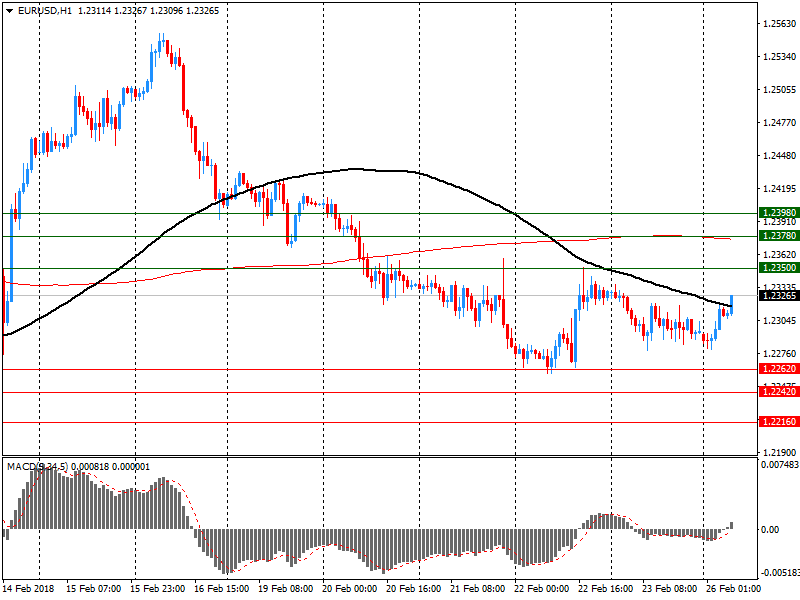Click the 1.25630 value on price scale
This screenshot has height=600, width=800.
tap(778, 23)
